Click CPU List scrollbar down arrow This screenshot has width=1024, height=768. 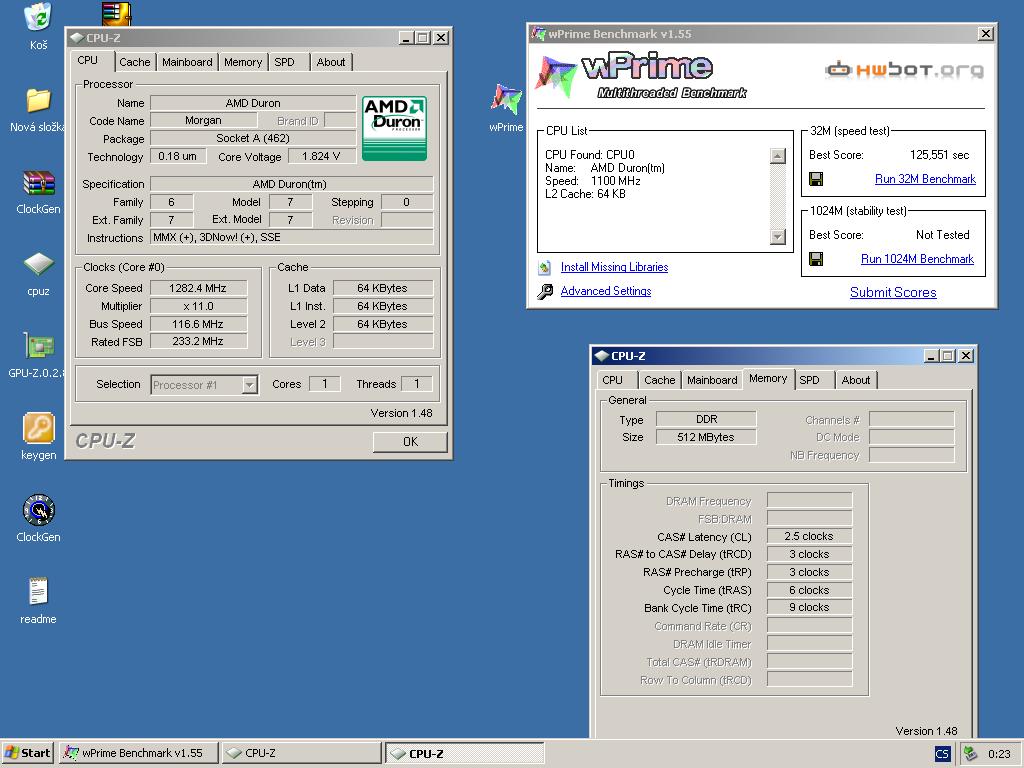[778, 236]
